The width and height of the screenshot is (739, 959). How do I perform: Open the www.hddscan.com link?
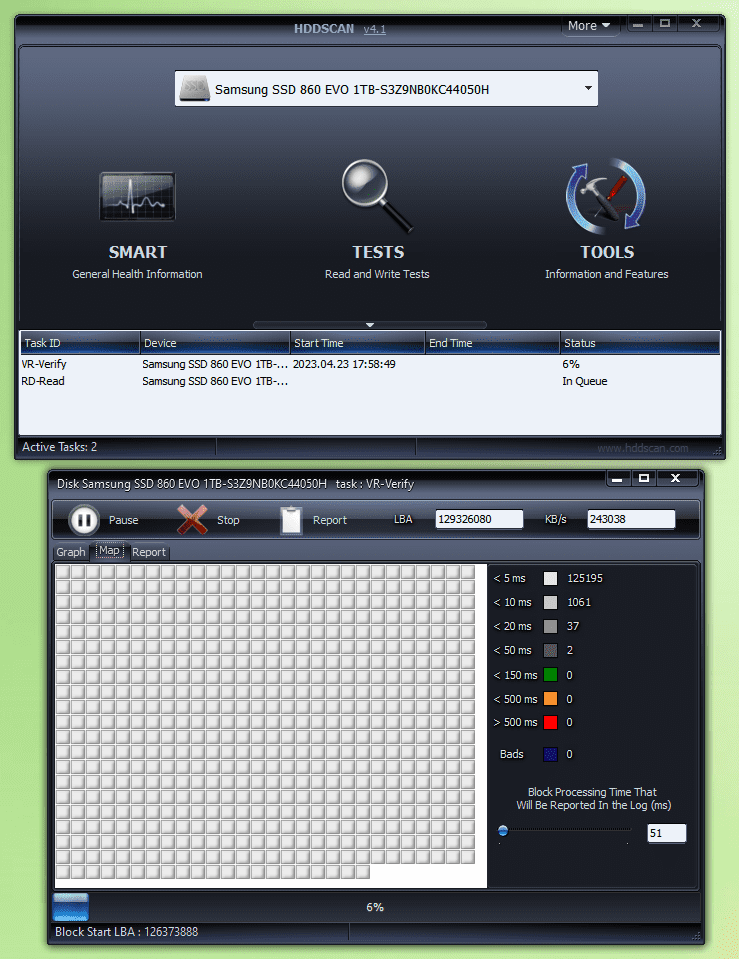coord(642,448)
